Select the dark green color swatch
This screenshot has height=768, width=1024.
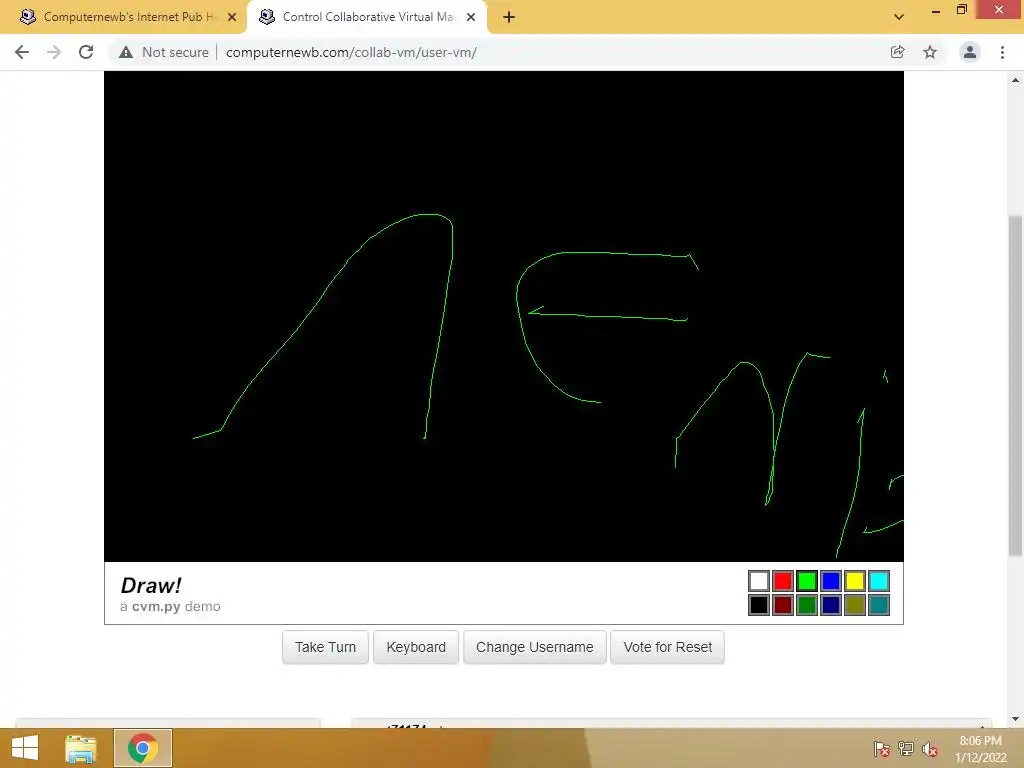tap(807, 605)
